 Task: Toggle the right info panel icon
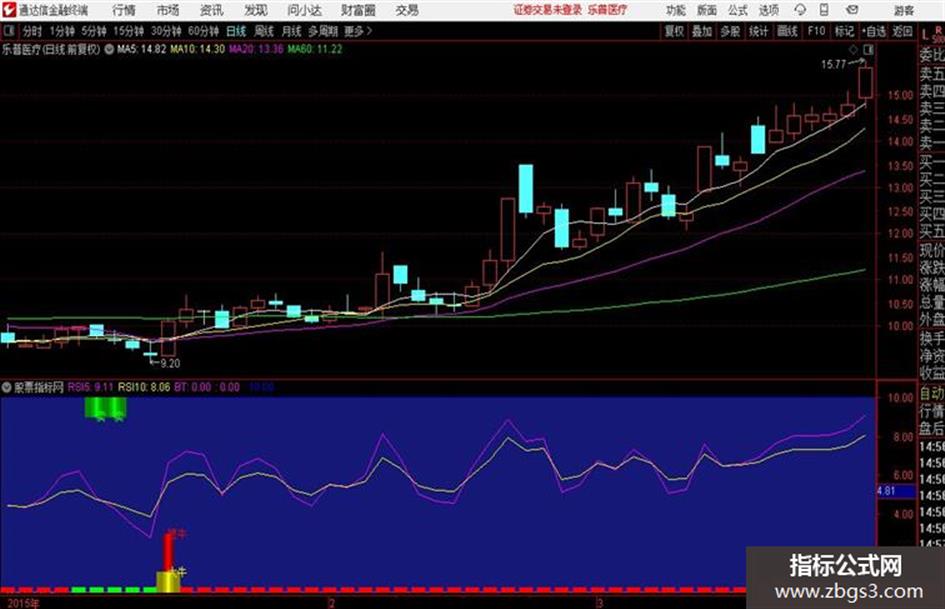(x=868, y=49)
